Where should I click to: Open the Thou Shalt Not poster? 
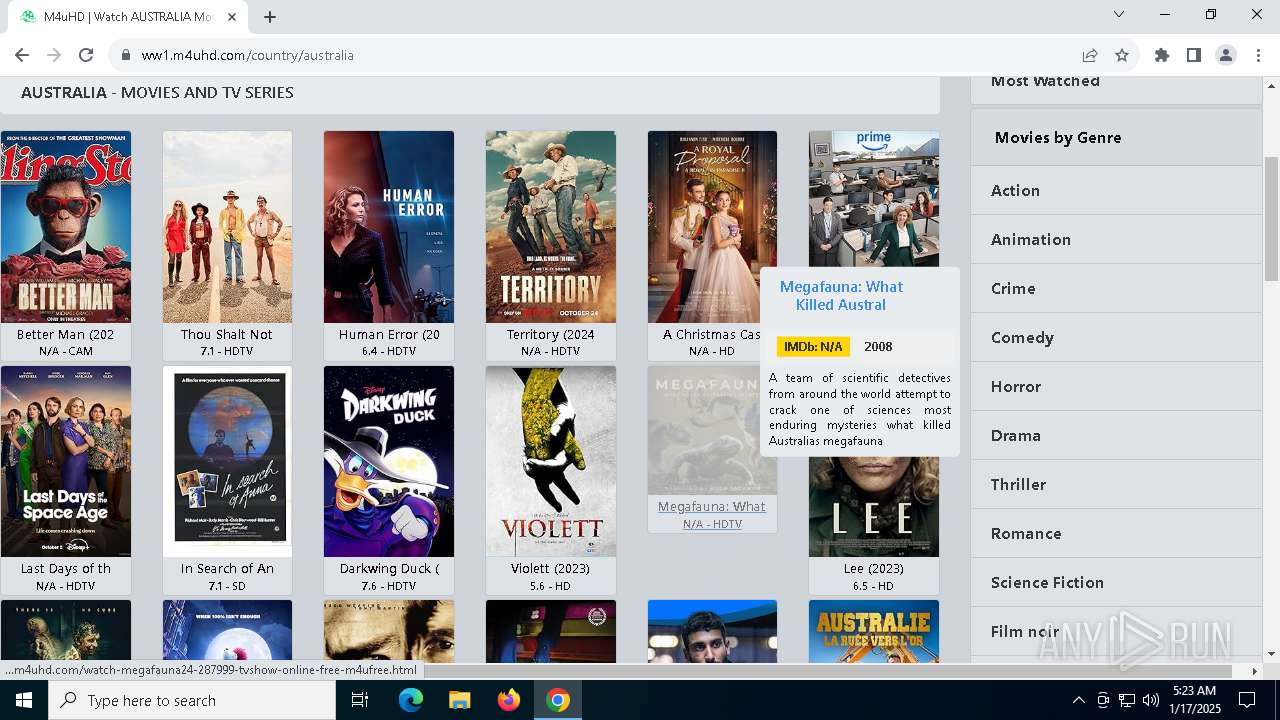[x=227, y=227]
